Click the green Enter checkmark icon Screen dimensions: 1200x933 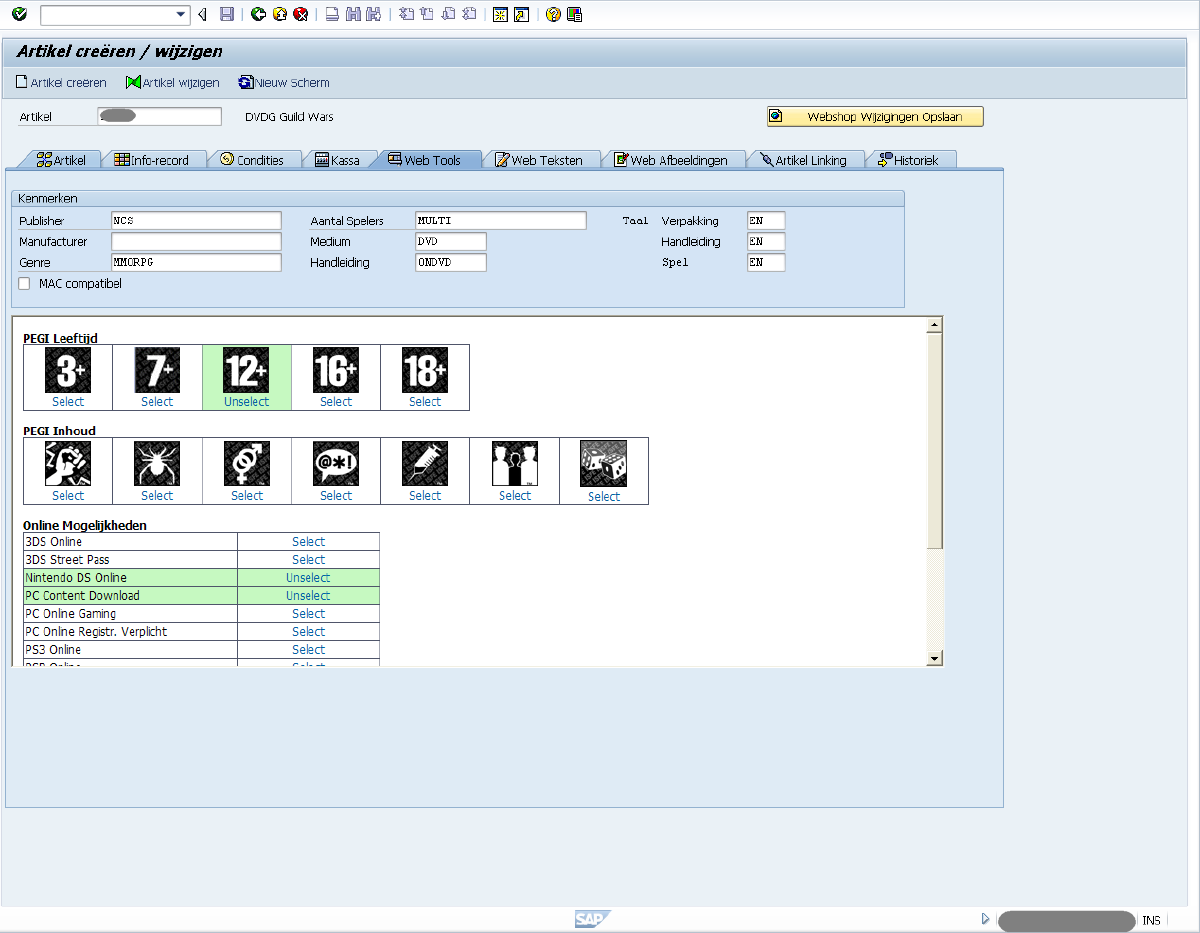click(x=19, y=14)
